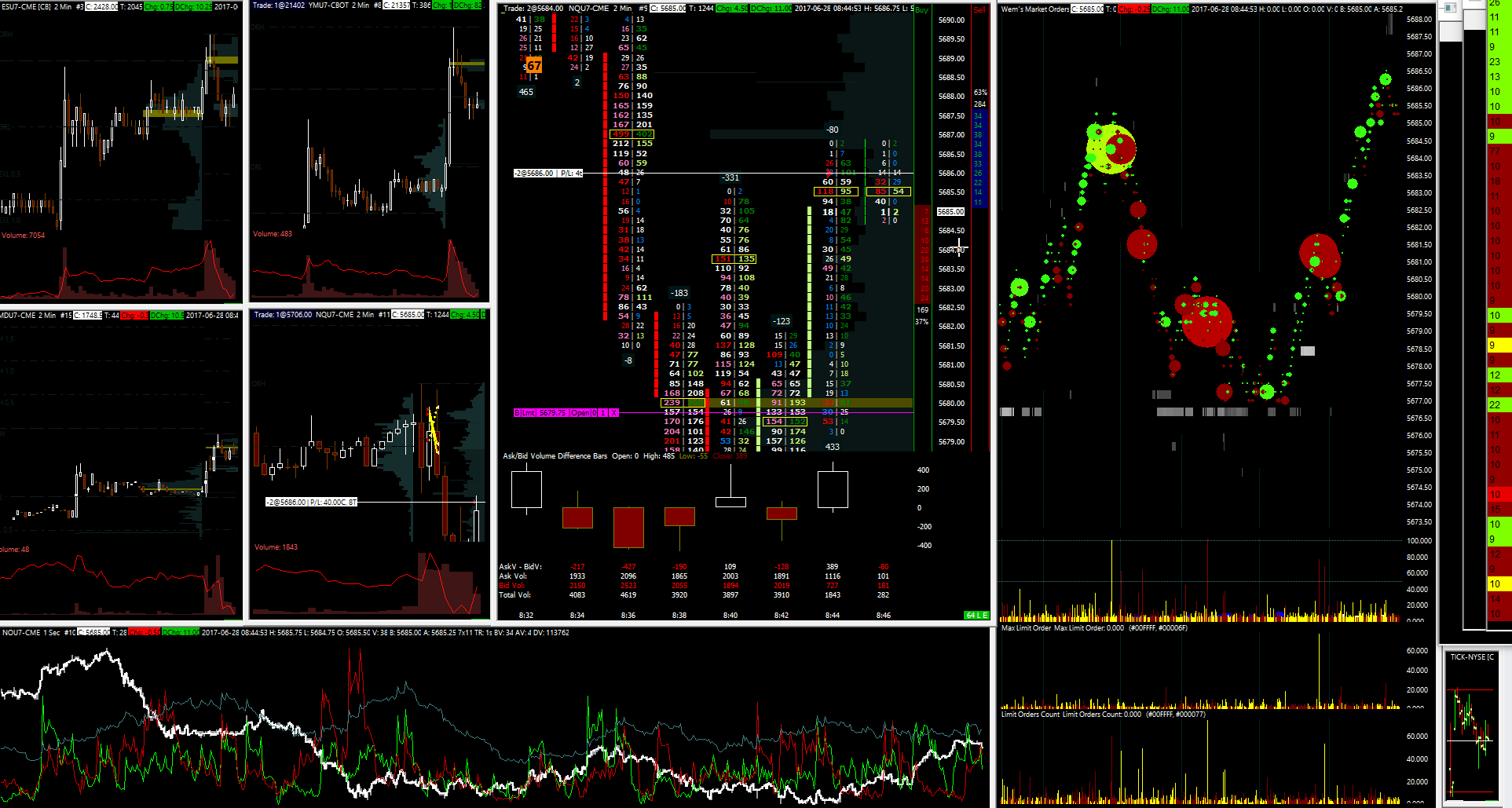The width and height of the screenshot is (1512, 808).
Task: Click the -123 delta label in footprint chart
Action: click(782, 321)
